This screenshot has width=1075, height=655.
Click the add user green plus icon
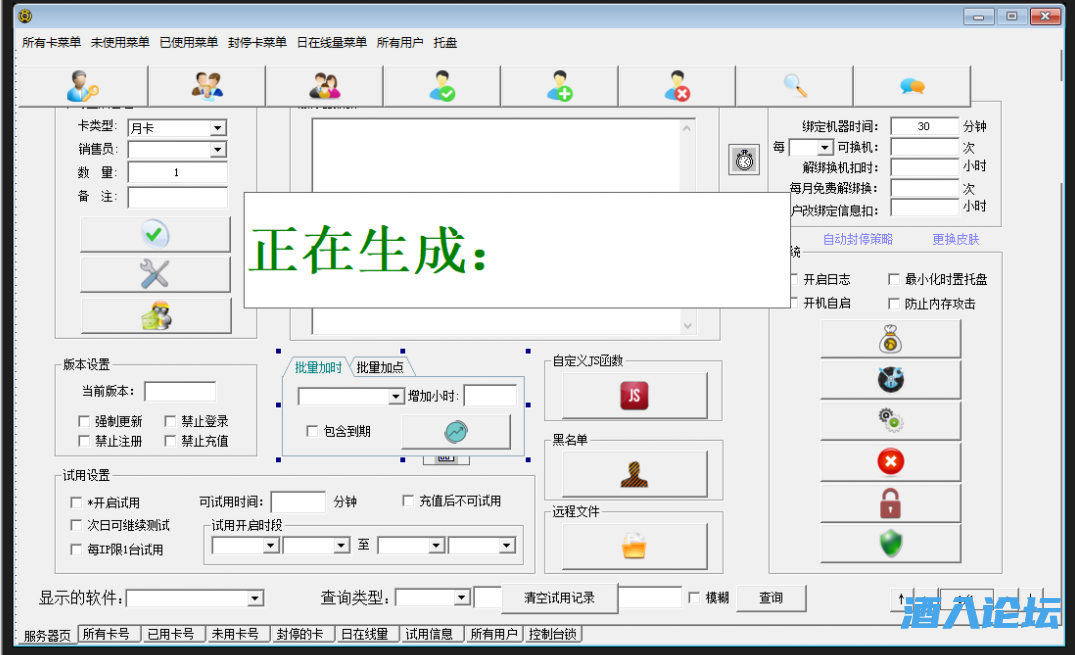pos(559,86)
